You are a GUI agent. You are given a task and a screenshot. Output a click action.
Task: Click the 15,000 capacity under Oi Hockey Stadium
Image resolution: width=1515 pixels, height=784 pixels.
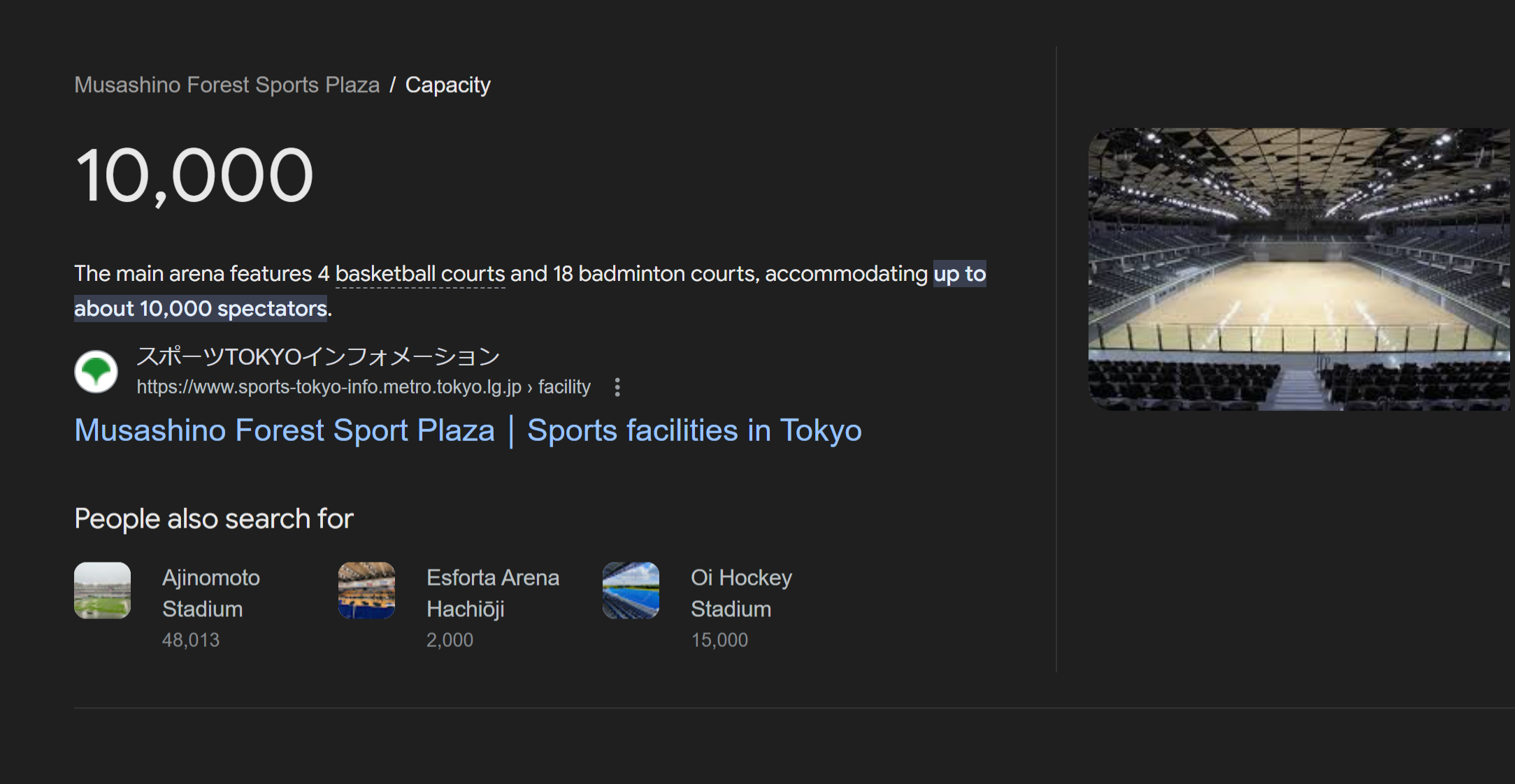[x=719, y=640]
